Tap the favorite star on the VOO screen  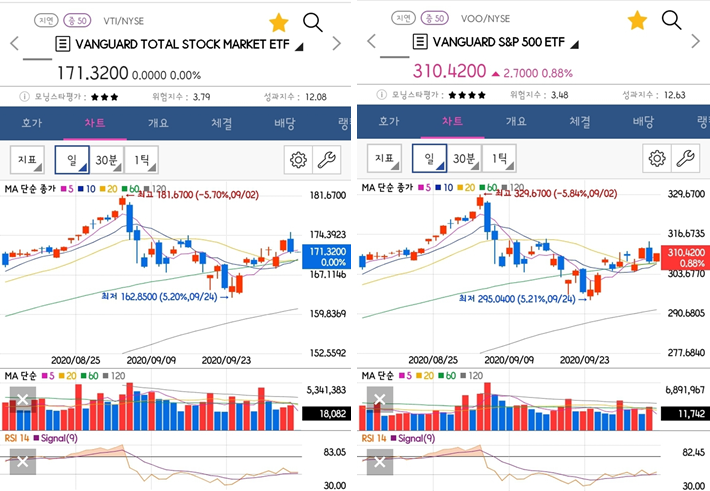point(637,20)
